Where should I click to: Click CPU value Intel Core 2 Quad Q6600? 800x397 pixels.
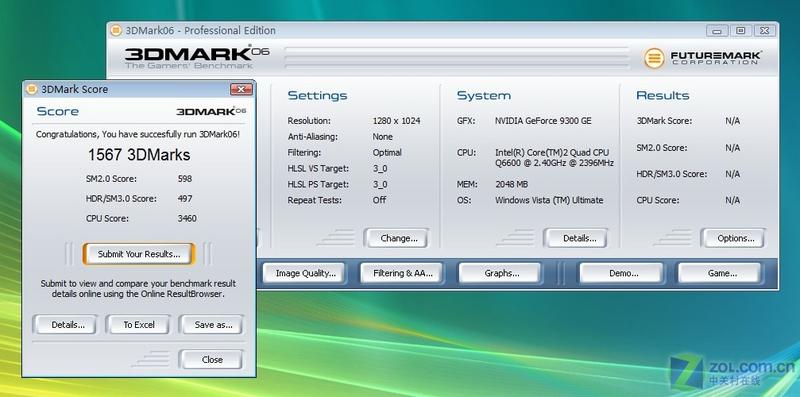coord(554,158)
